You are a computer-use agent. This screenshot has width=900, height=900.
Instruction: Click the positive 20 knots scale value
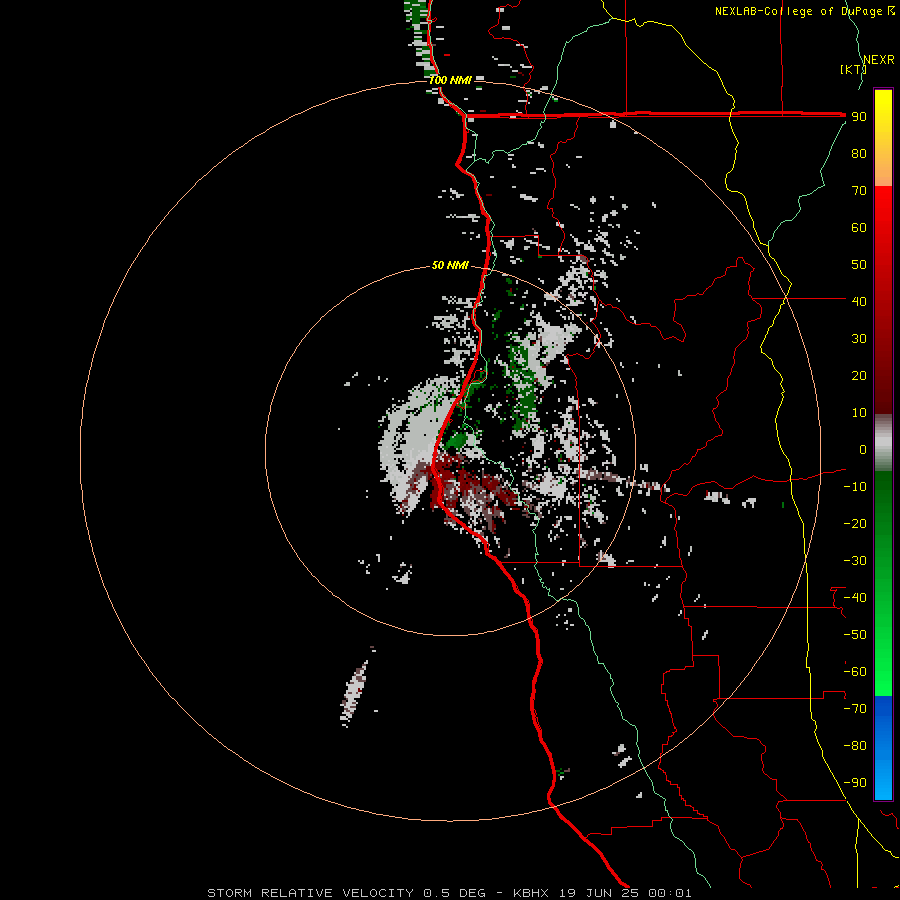859,375
